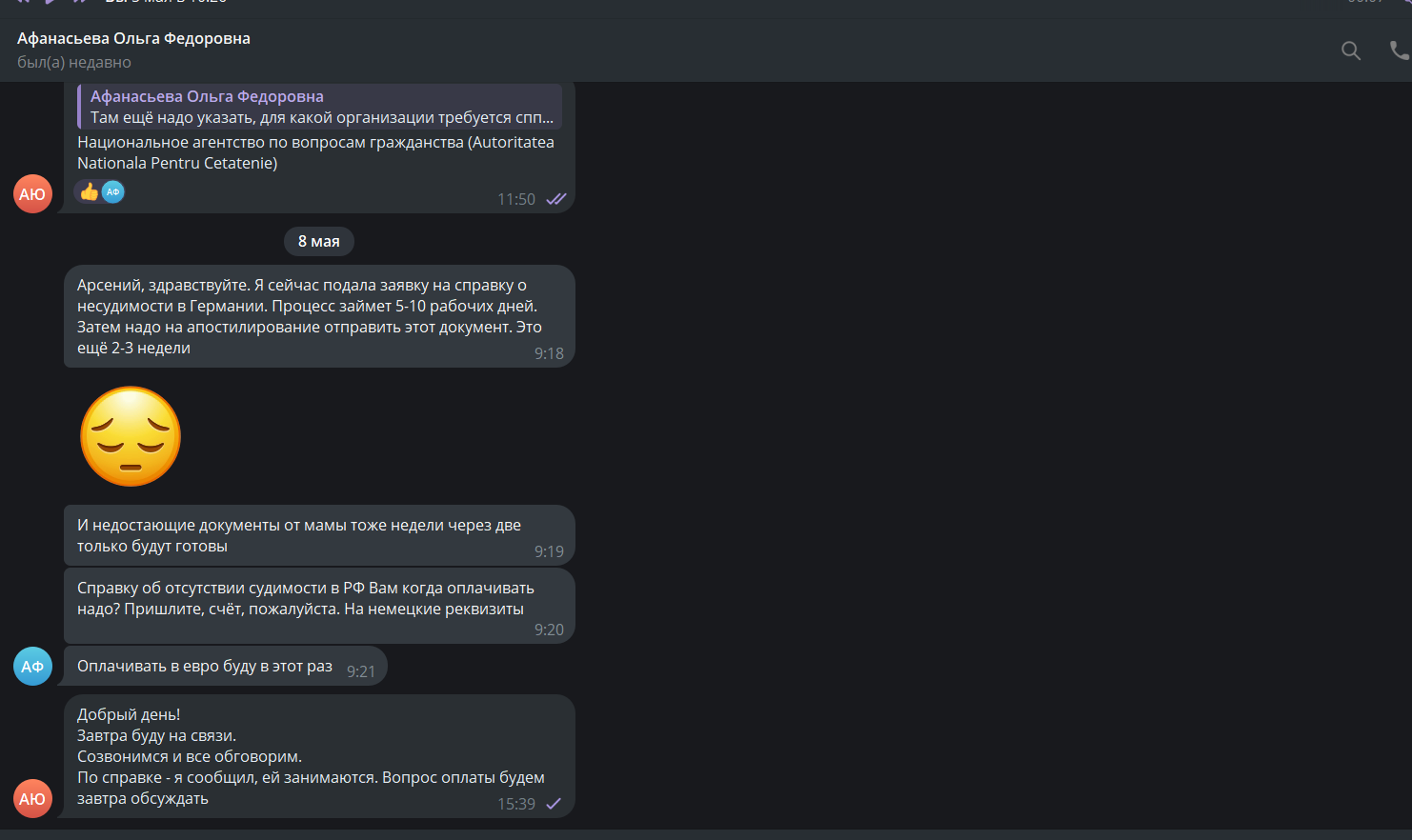Screen dimensions: 1412x840
Task: Select the large pensive emoji sticker
Action: (131, 436)
